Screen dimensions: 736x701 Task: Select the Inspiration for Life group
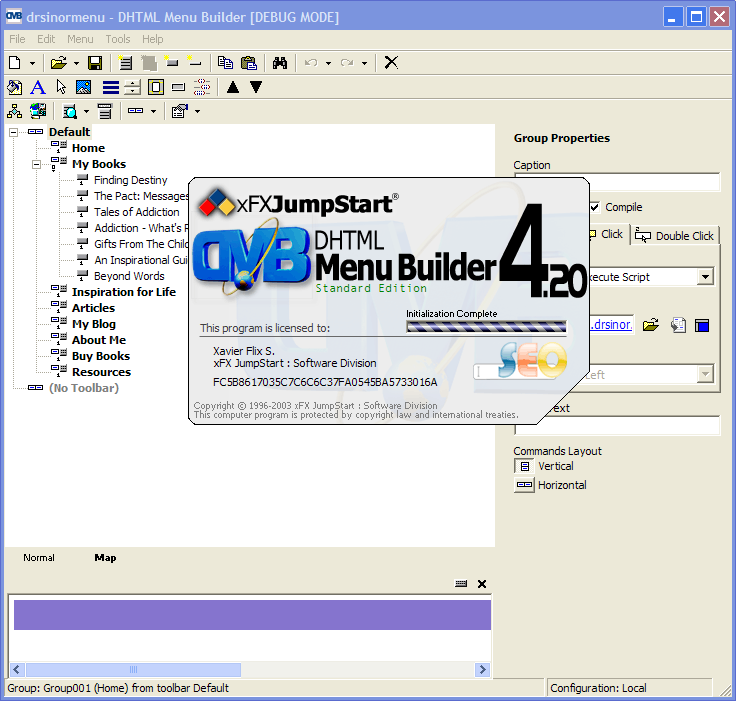click(123, 292)
